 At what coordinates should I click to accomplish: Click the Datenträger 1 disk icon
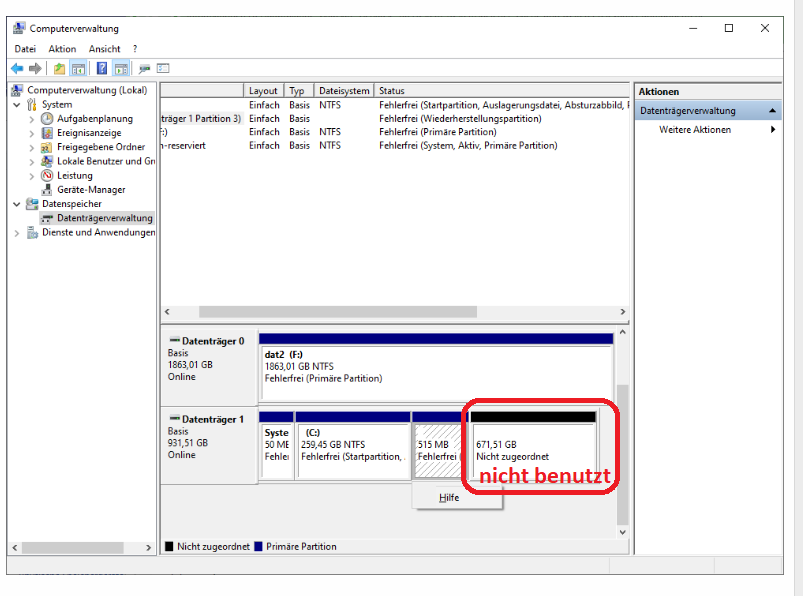pos(175,418)
